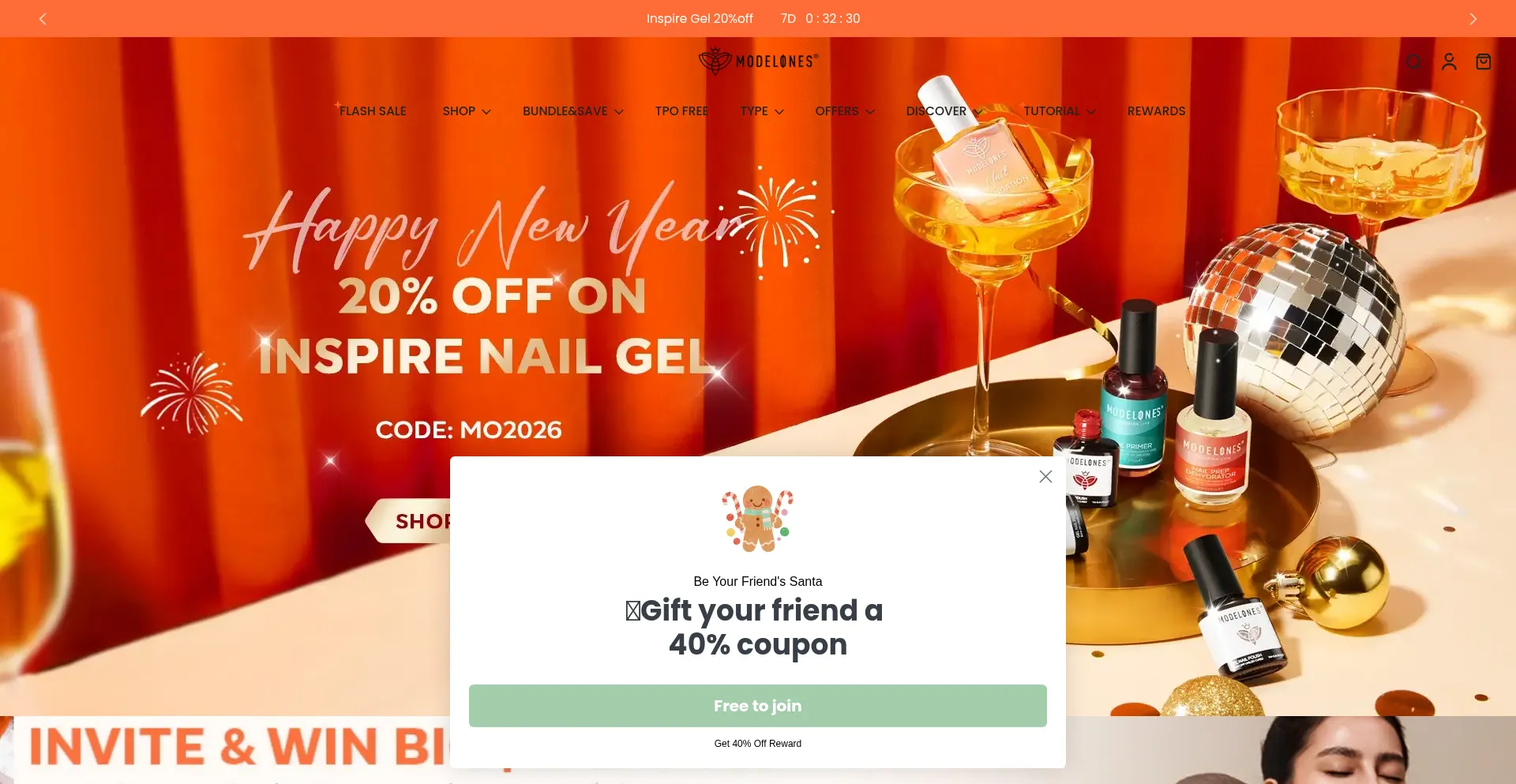Open the TPO FREE menu item
The image size is (1516, 784).
[x=681, y=111]
